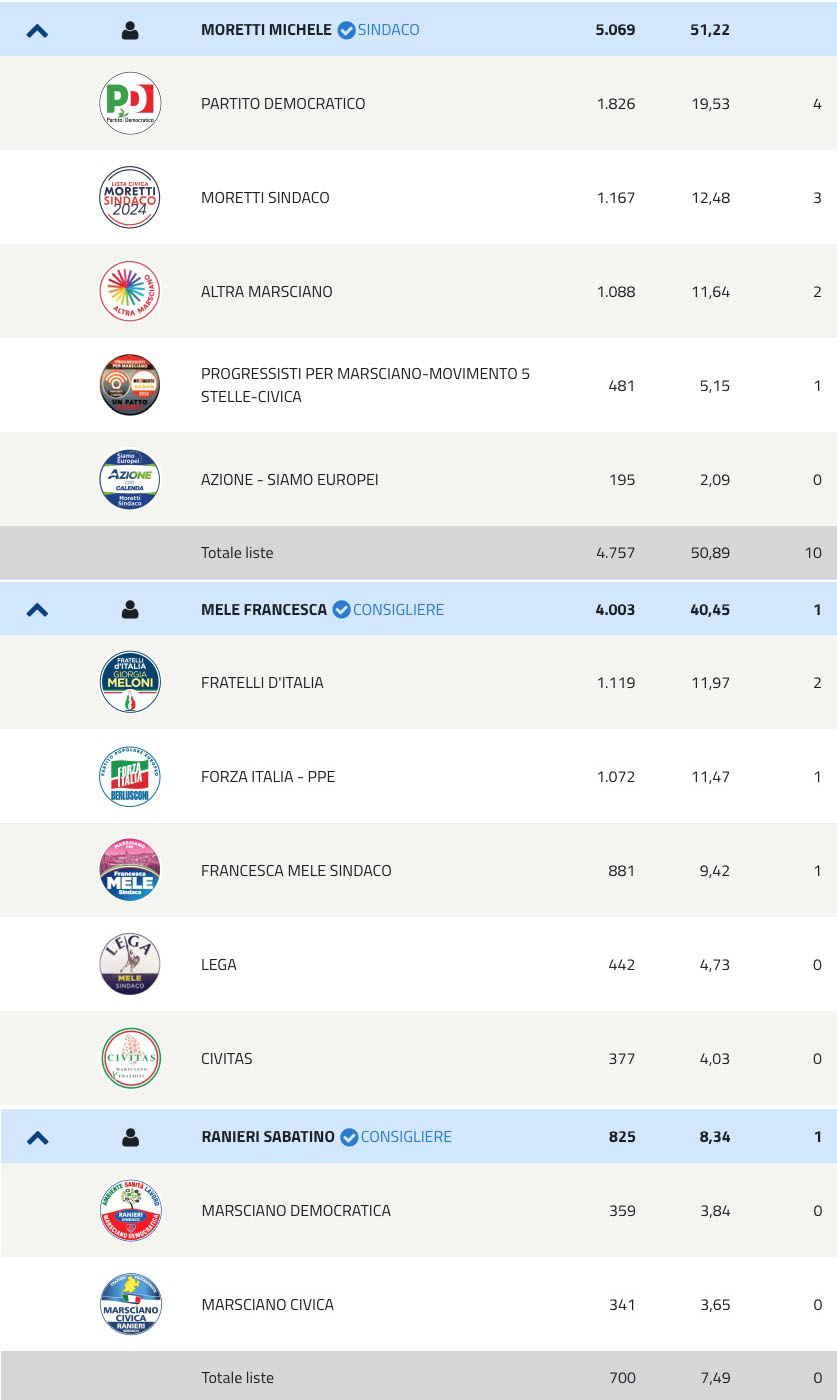Viewport: 837px width, 1400px height.
Task: Click the Francesca Mele Sindaco pink logo
Action: click(130, 870)
